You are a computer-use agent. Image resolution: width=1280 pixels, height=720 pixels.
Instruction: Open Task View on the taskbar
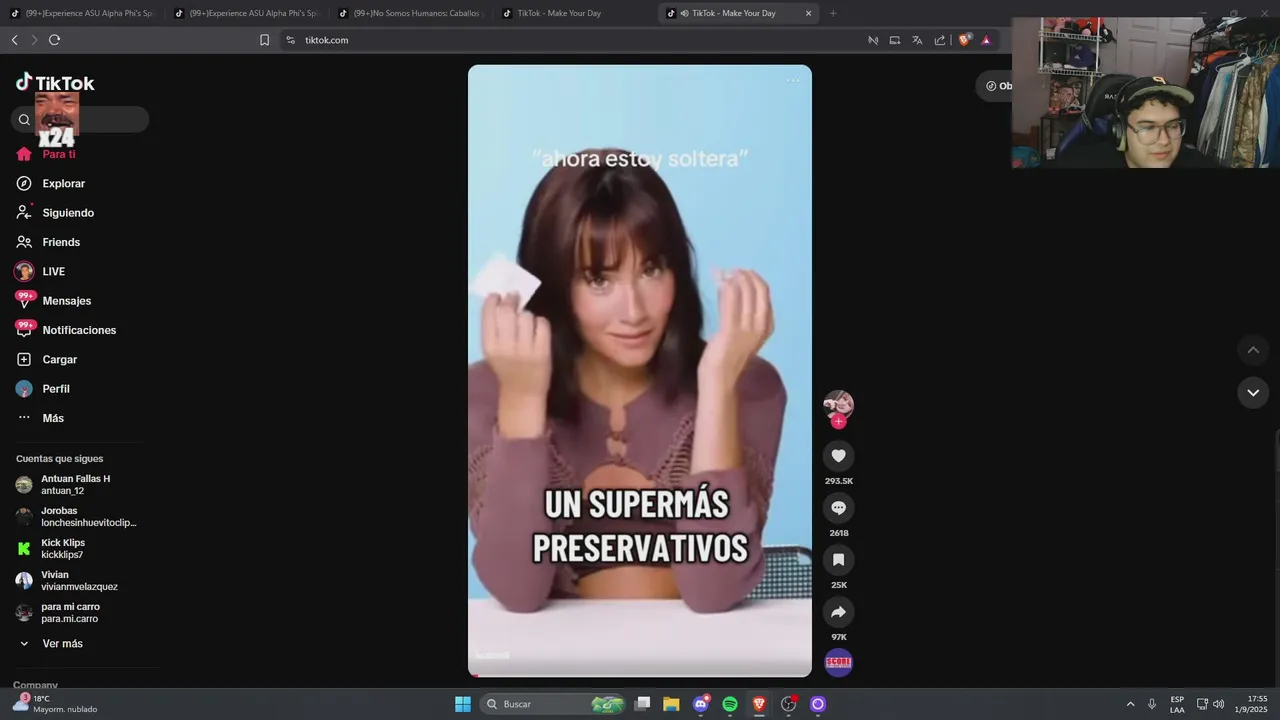point(643,704)
